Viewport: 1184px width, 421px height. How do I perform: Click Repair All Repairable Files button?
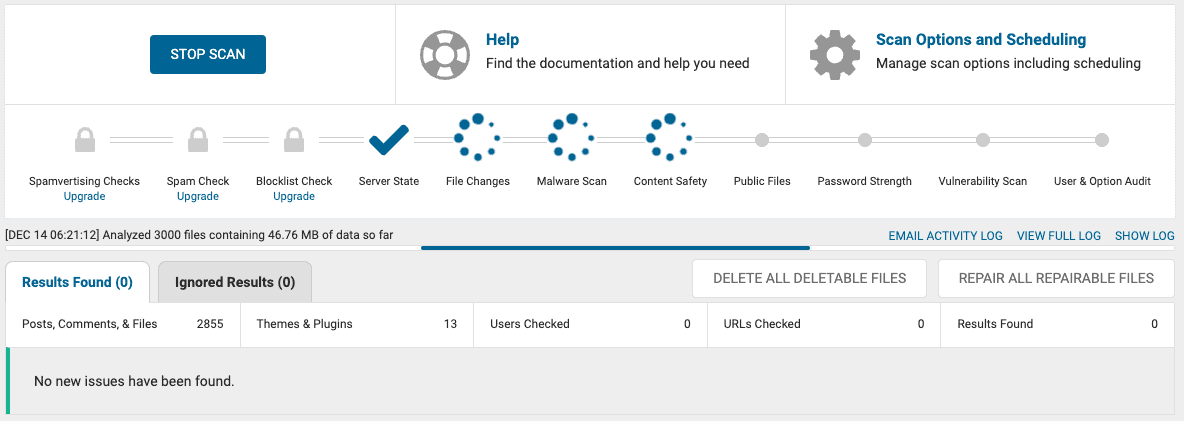[1056, 278]
